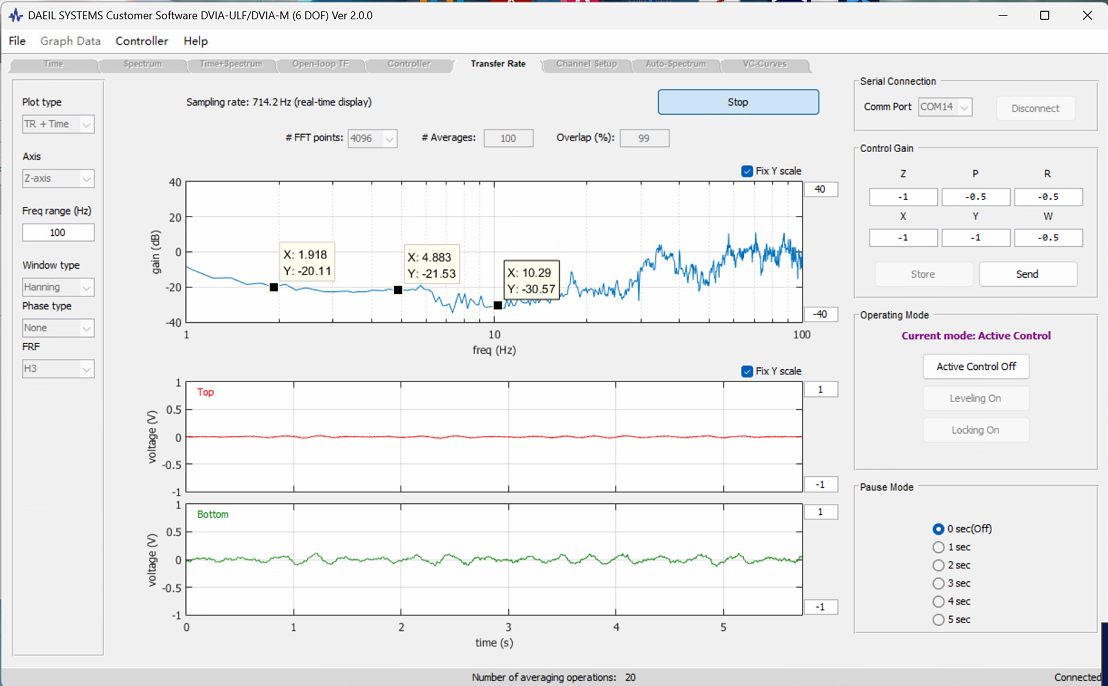Screen dimensions: 1108x686
Task: Click the Bottom label in green plot
Action: pos(213,515)
